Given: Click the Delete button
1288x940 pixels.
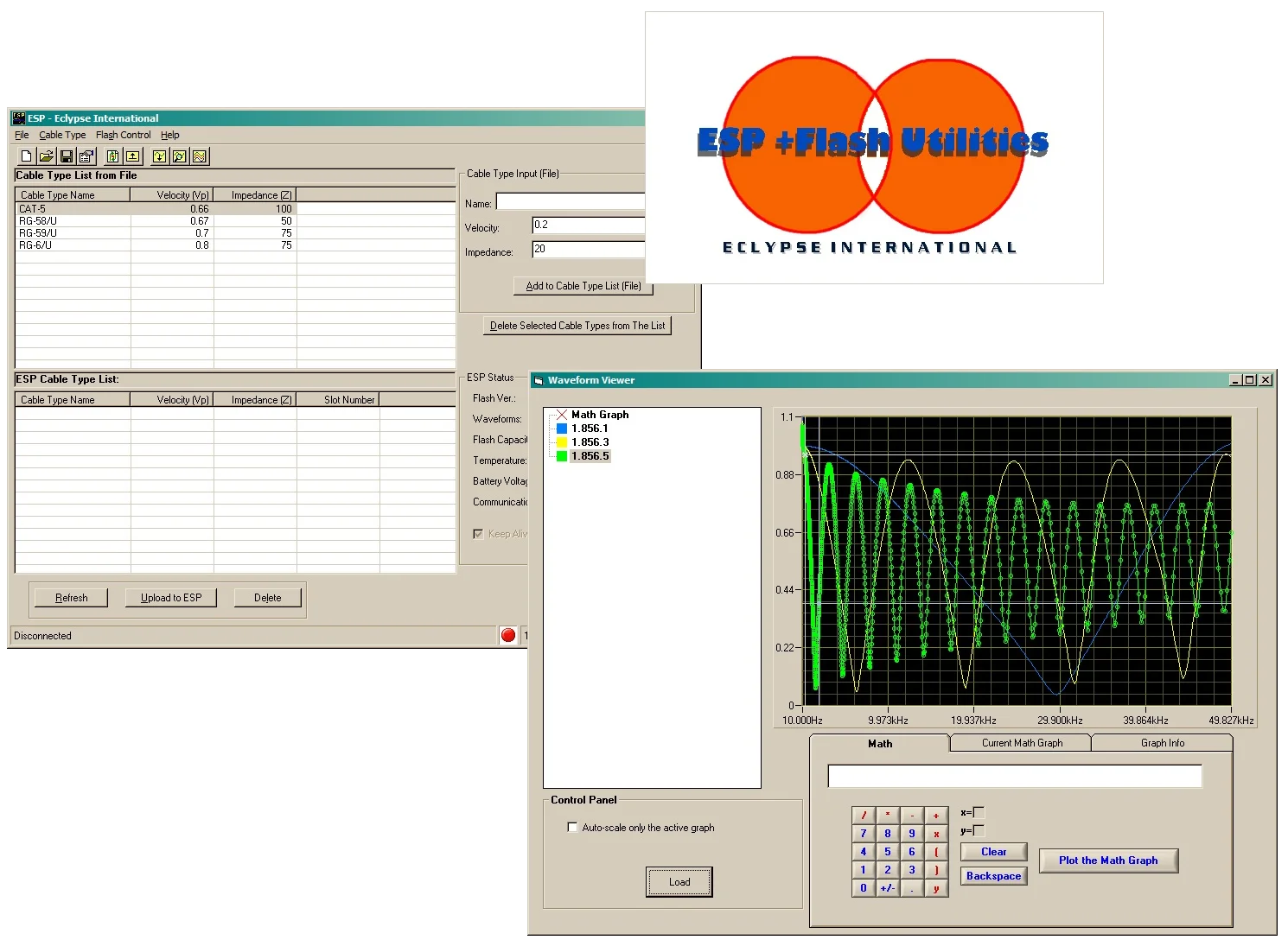Looking at the screenshot, I should click(268, 597).
